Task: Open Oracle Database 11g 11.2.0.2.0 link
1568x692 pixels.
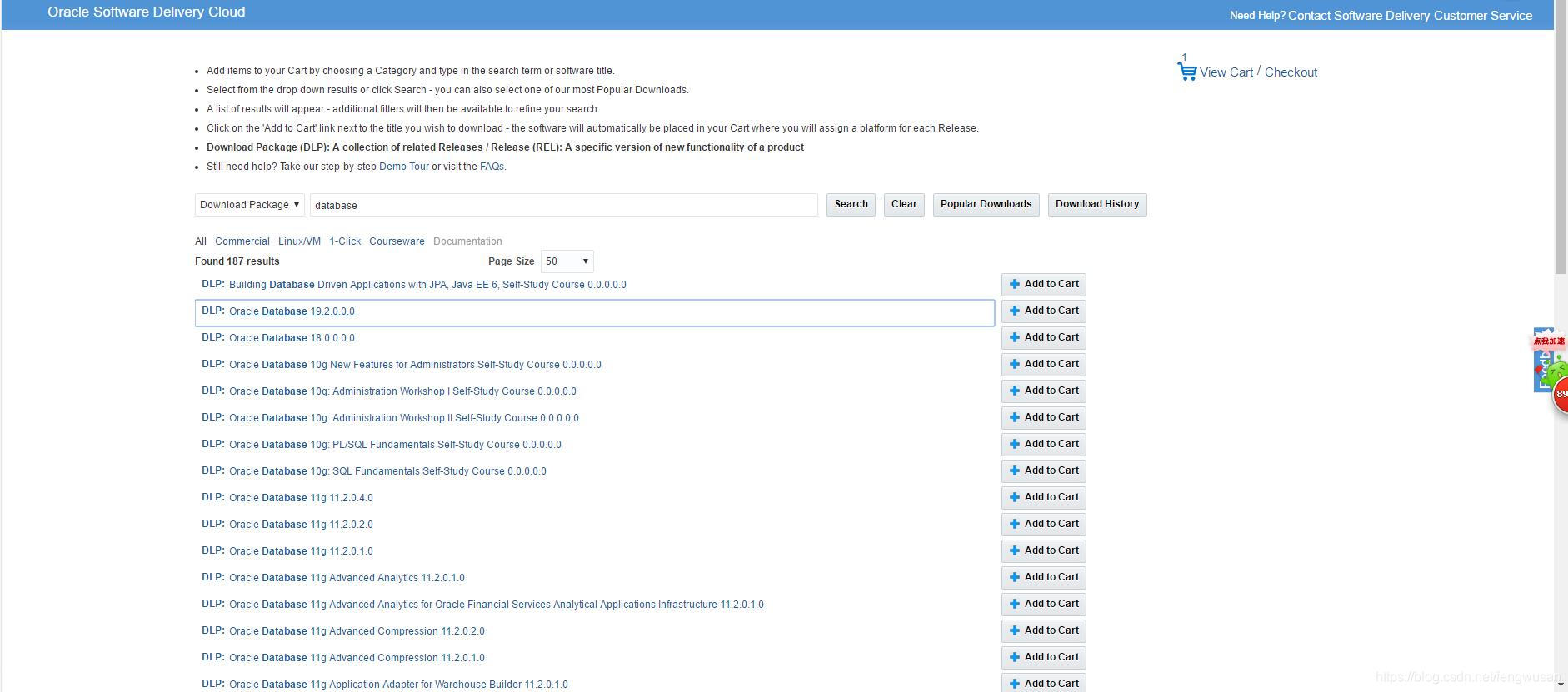Action: click(301, 525)
